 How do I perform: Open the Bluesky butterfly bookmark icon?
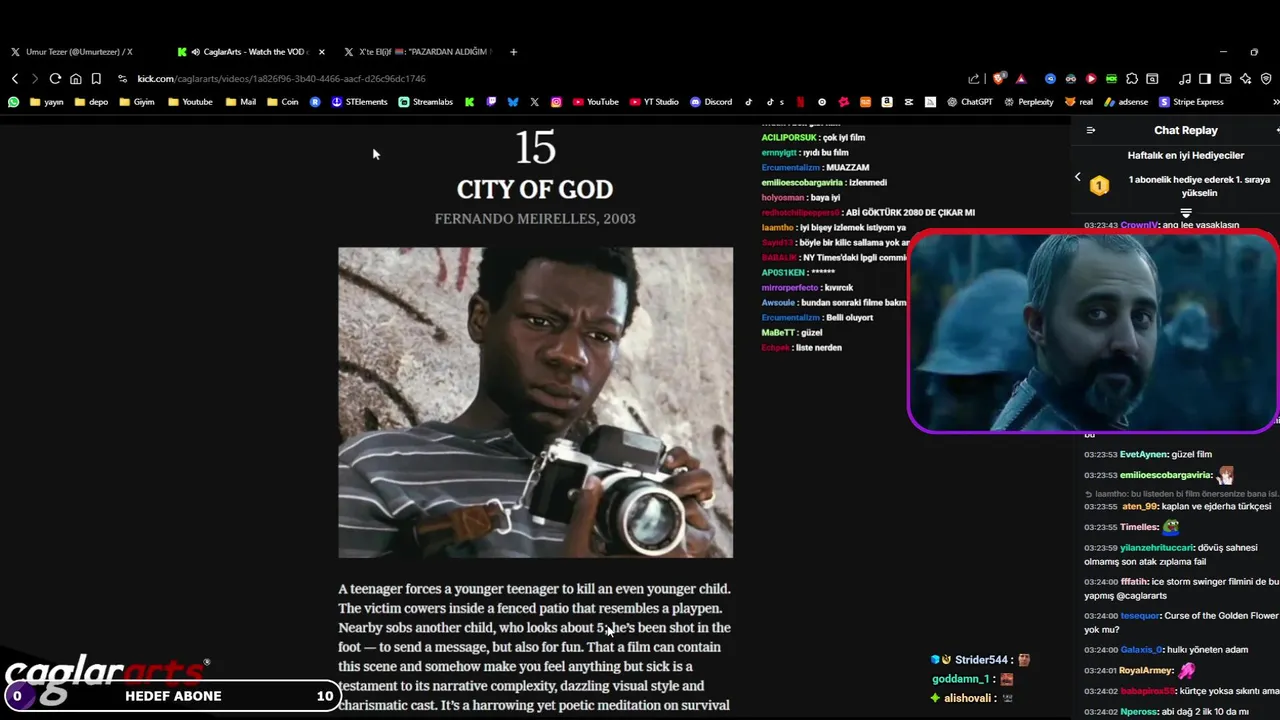[x=513, y=102]
